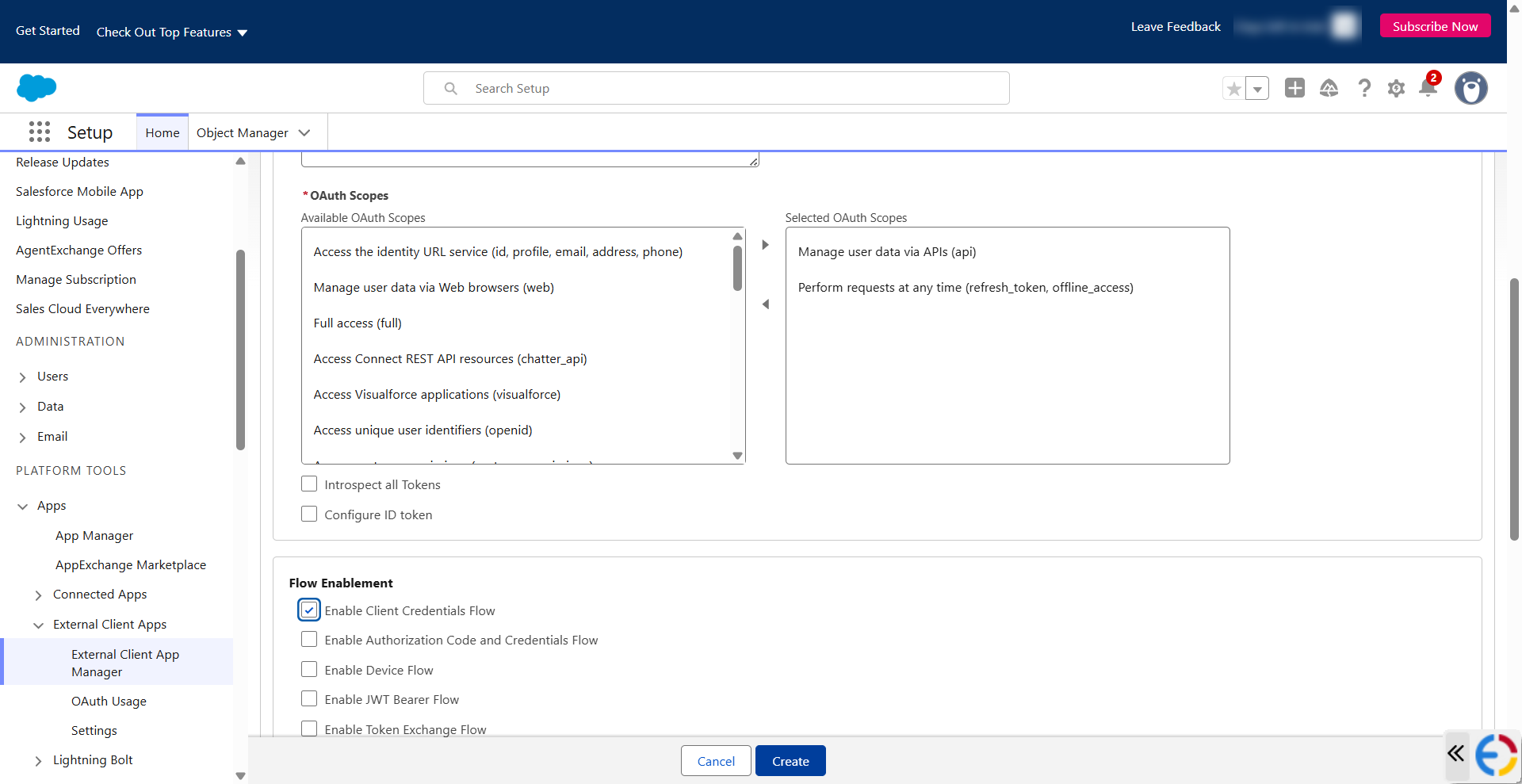
Task: Select Access Visualforce applications scope
Action: pyautogui.click(x=437, y=395)
